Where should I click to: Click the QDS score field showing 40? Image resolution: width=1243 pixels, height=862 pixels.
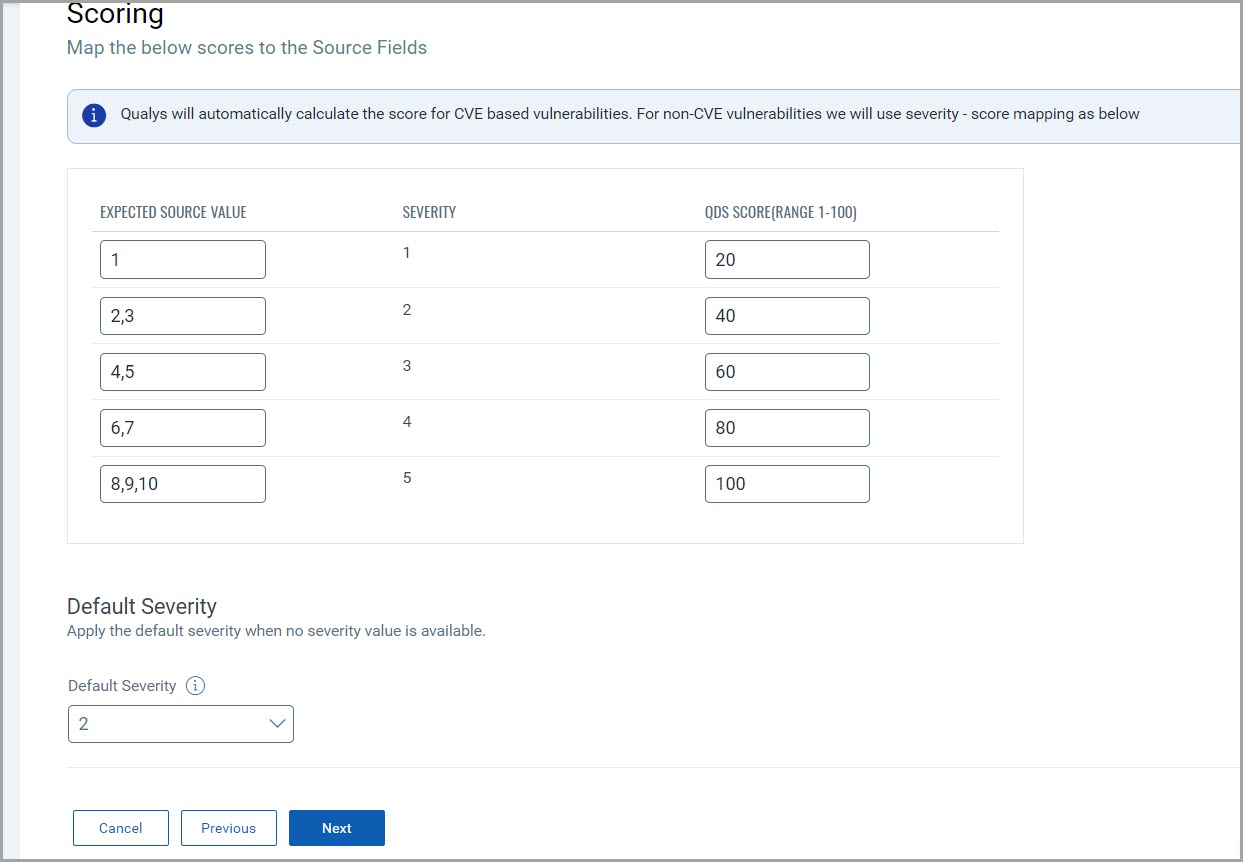787,316
